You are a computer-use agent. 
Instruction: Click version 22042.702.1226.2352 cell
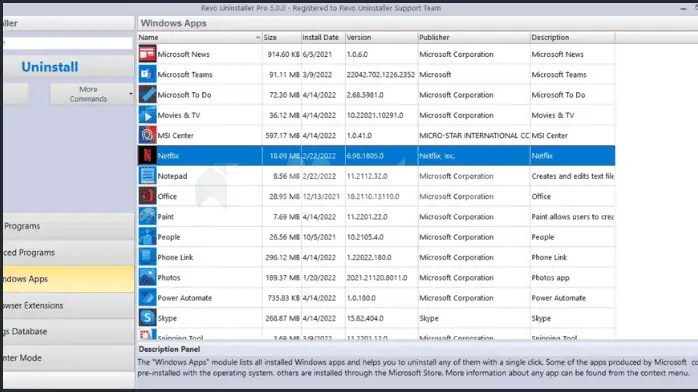pos(381,75)
